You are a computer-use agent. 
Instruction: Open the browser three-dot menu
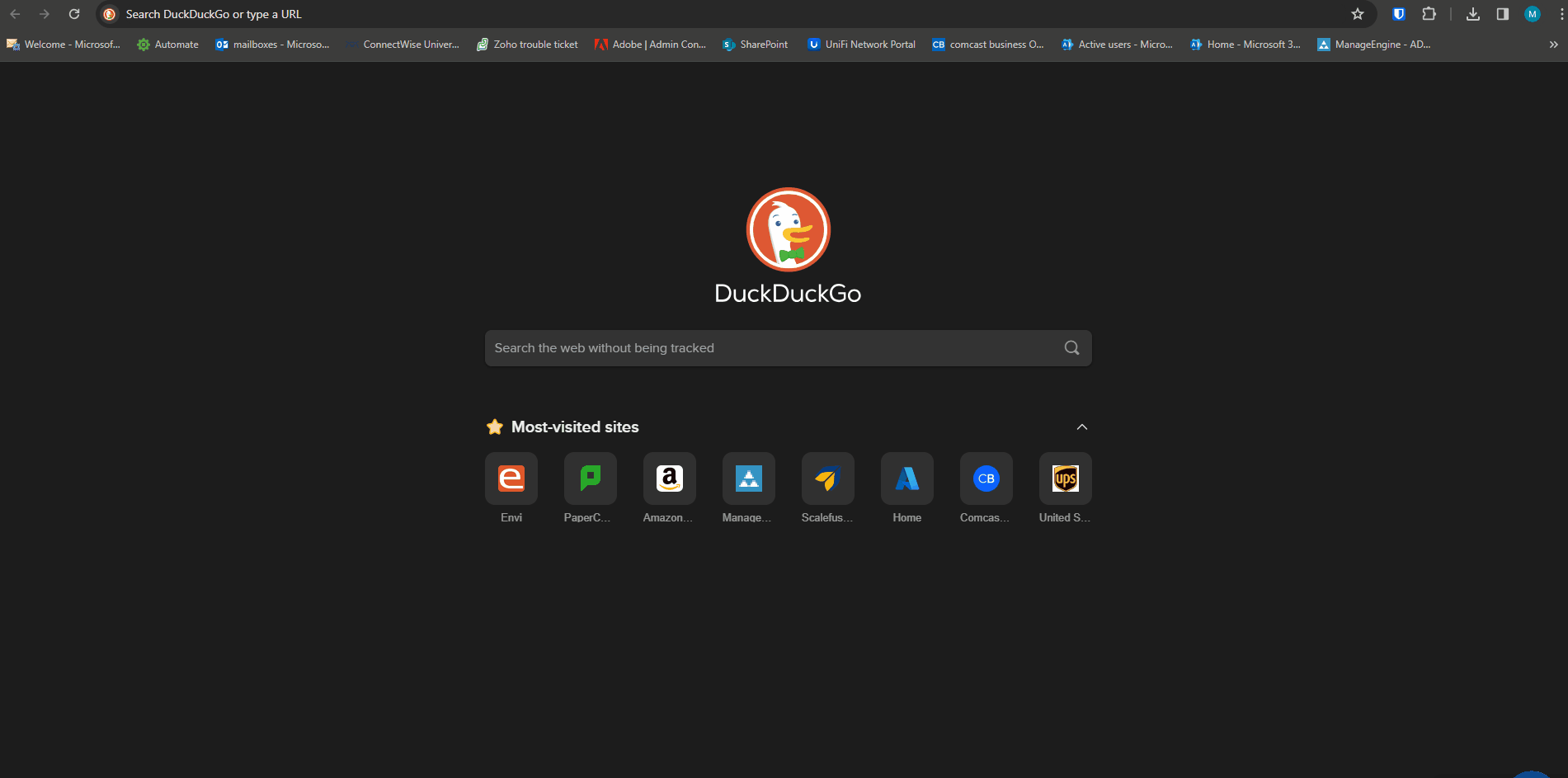1561,14
